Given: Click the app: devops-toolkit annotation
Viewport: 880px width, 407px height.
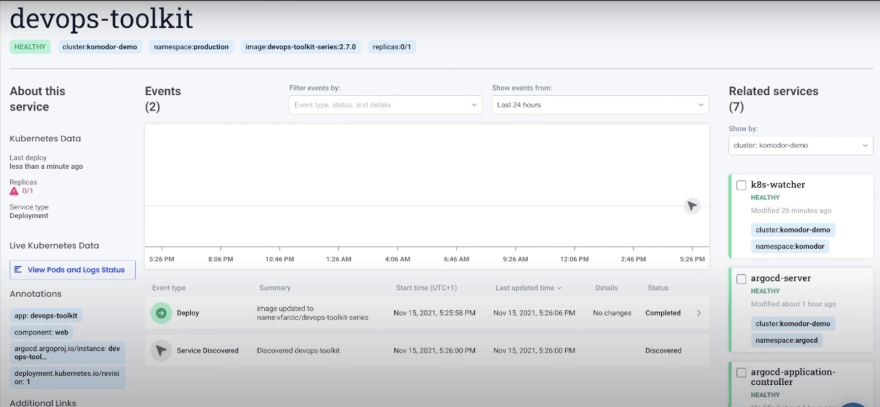Looking at the screenshot, I should [46, 315].
